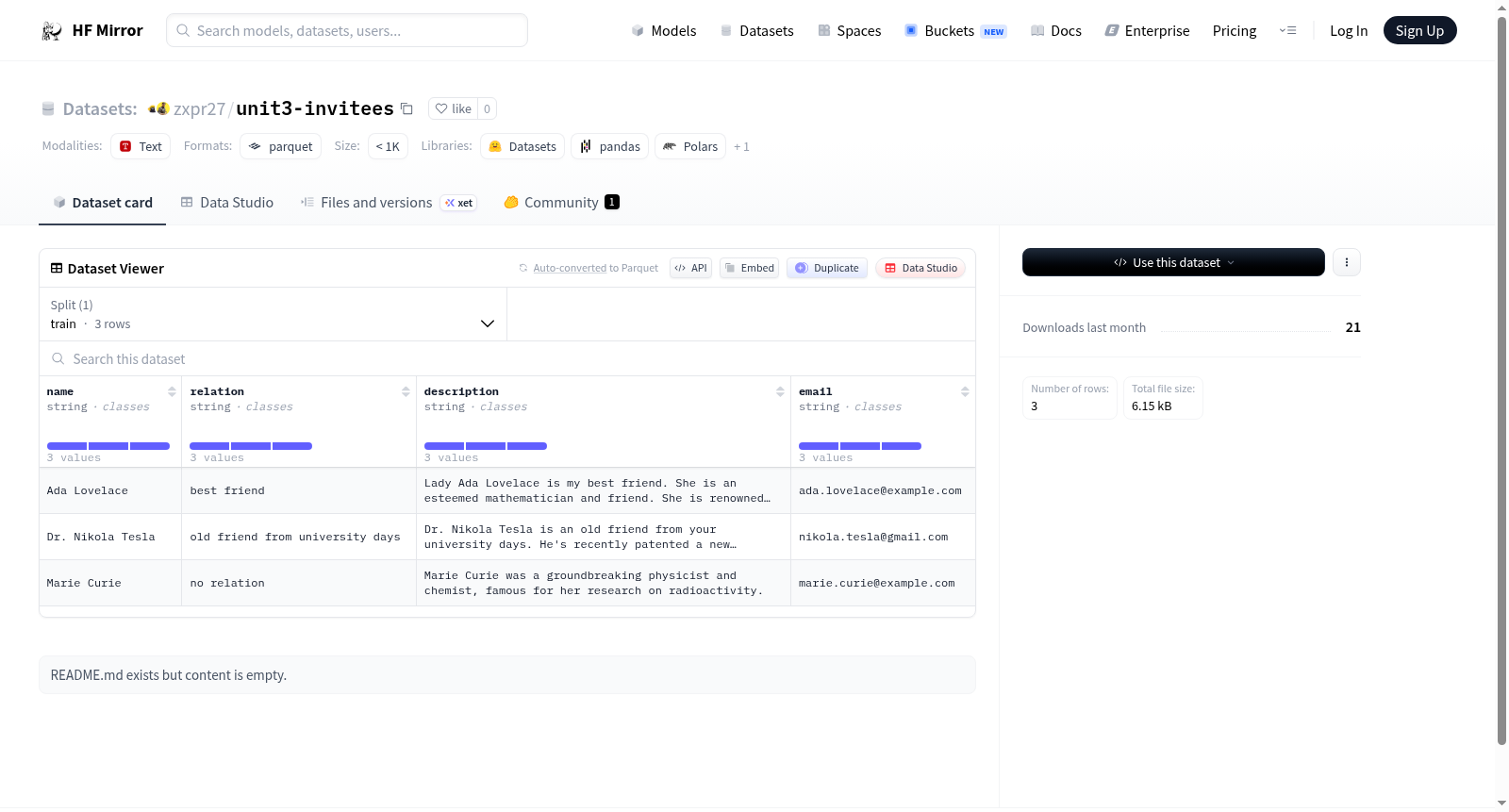Open the Dataset card tab
This screenshot has width=1509, height=812.
pyautogui.click(x=102, y=203)
